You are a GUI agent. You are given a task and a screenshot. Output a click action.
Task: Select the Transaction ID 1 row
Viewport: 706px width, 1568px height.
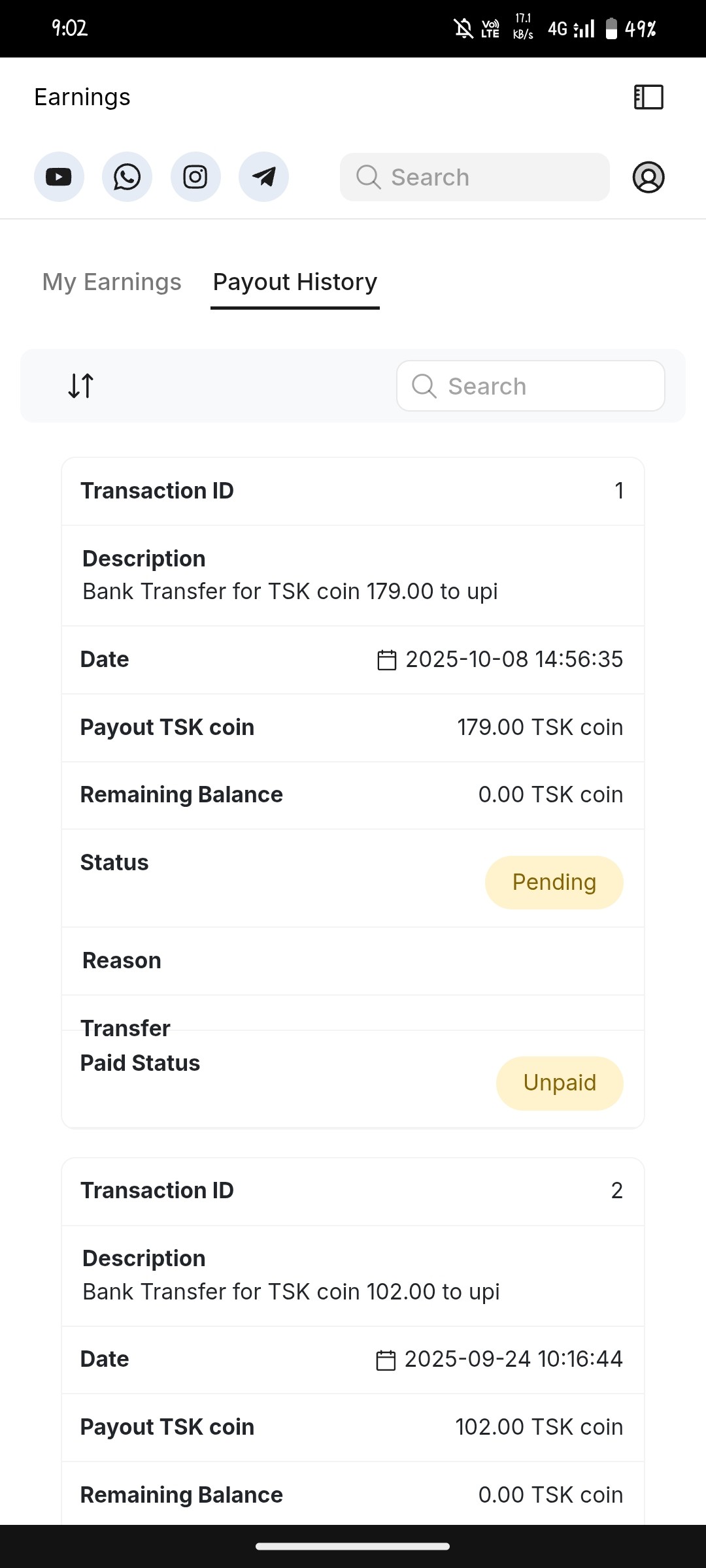(x=353, y=491)
